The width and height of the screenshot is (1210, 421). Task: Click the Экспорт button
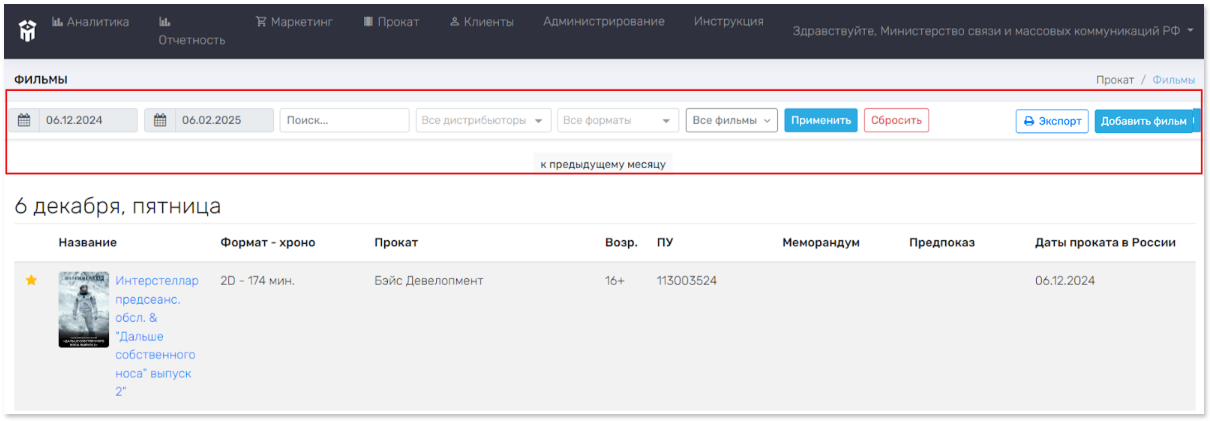[x=1052, y=121]
